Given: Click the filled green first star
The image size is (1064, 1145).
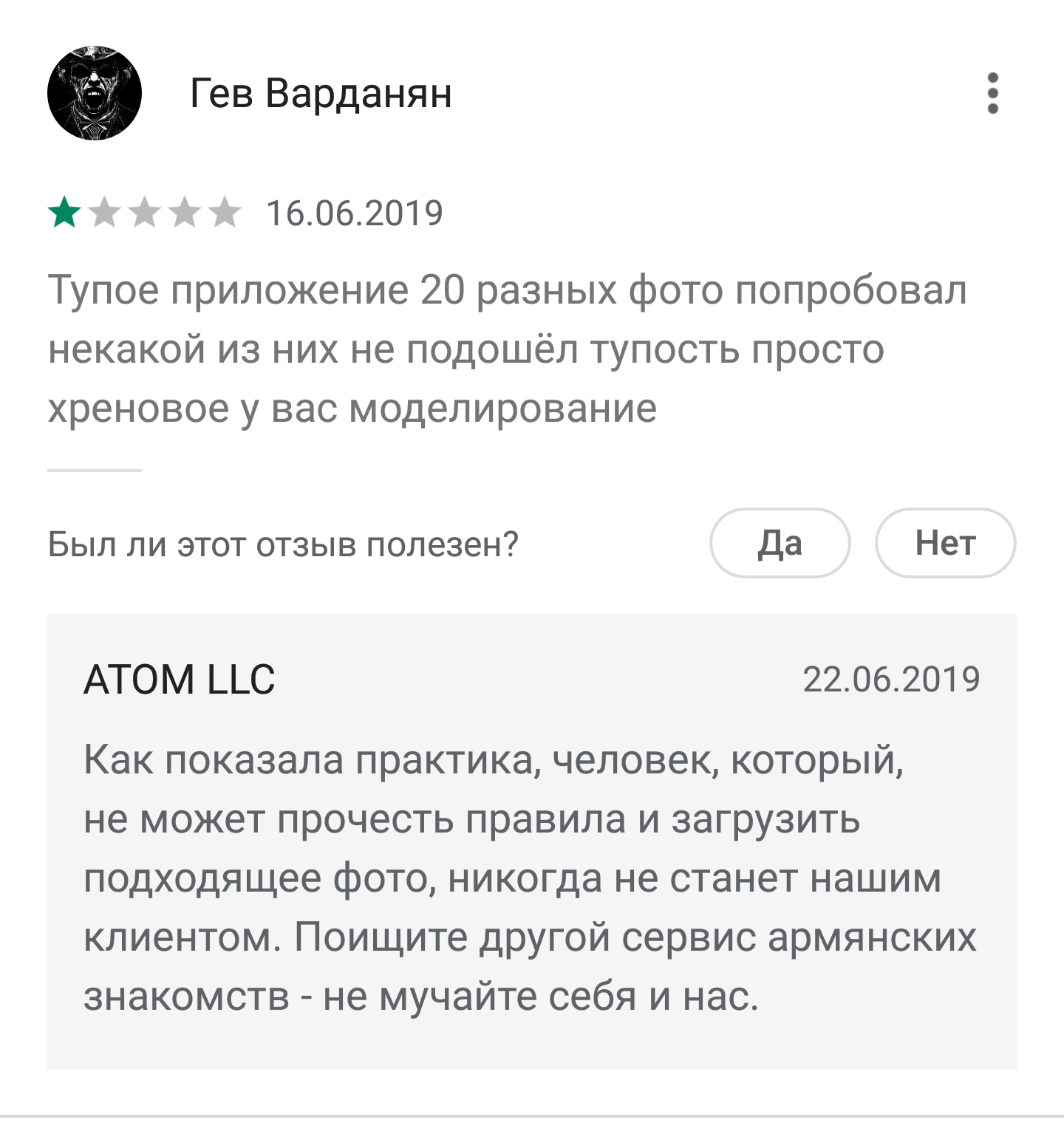Looking at the screenshot, I should point(65,213).
